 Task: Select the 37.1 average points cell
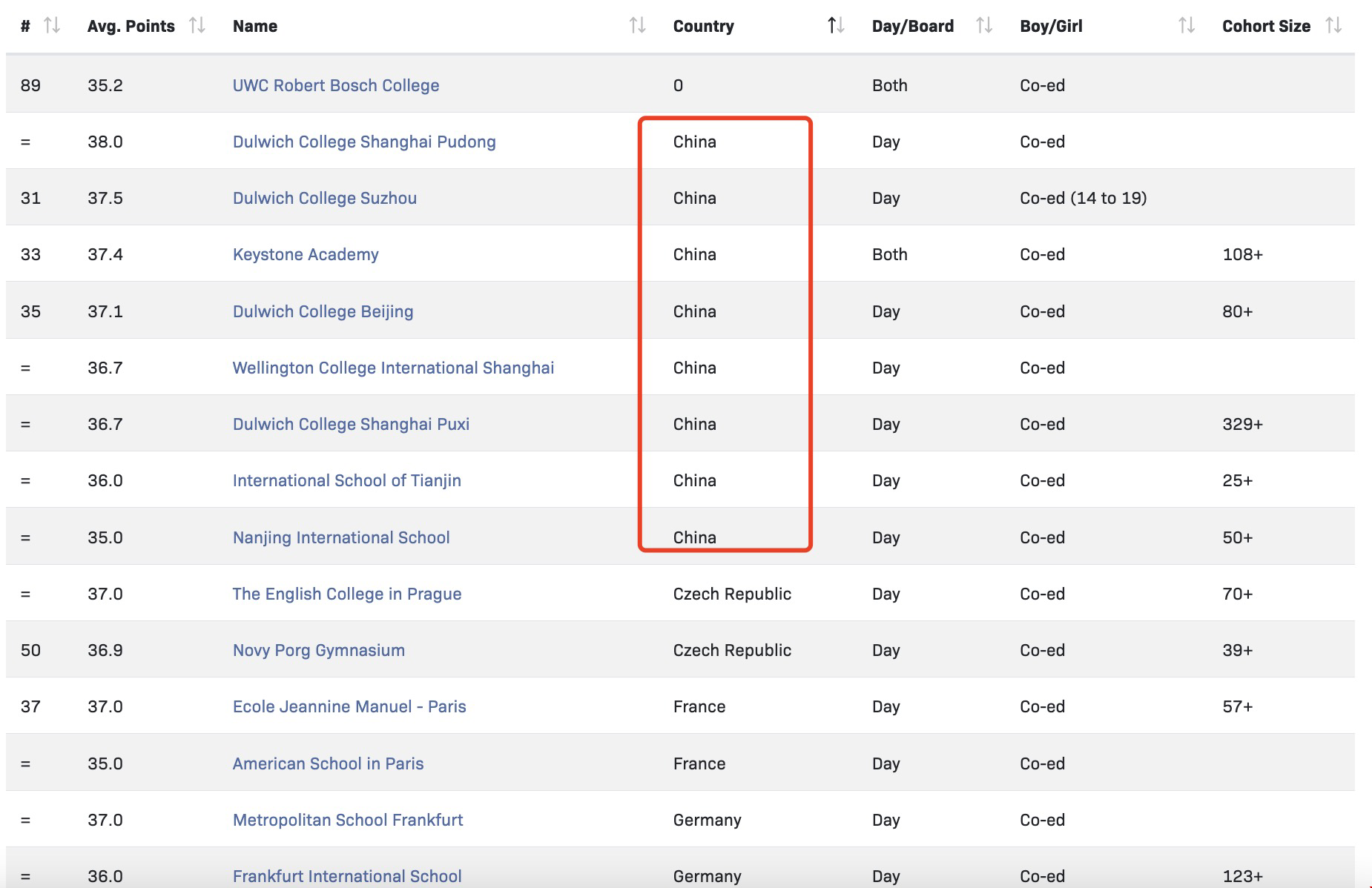105,311
